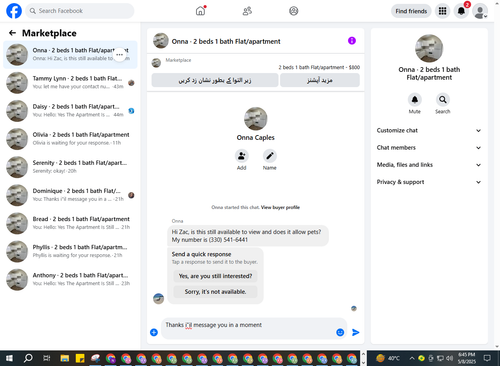Screen dimensions: 500x366
Task: Open File Explorer from taskbar
Action: 65,358
